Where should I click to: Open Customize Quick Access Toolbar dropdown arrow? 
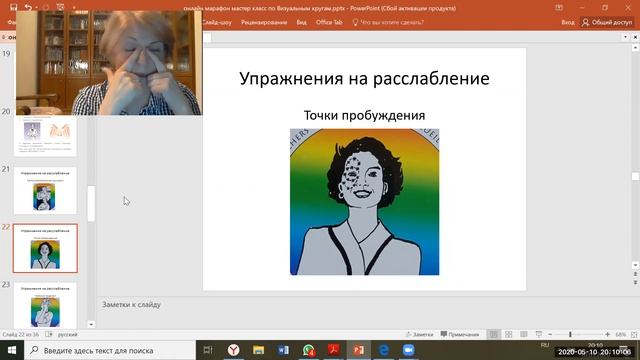[74, 7]
